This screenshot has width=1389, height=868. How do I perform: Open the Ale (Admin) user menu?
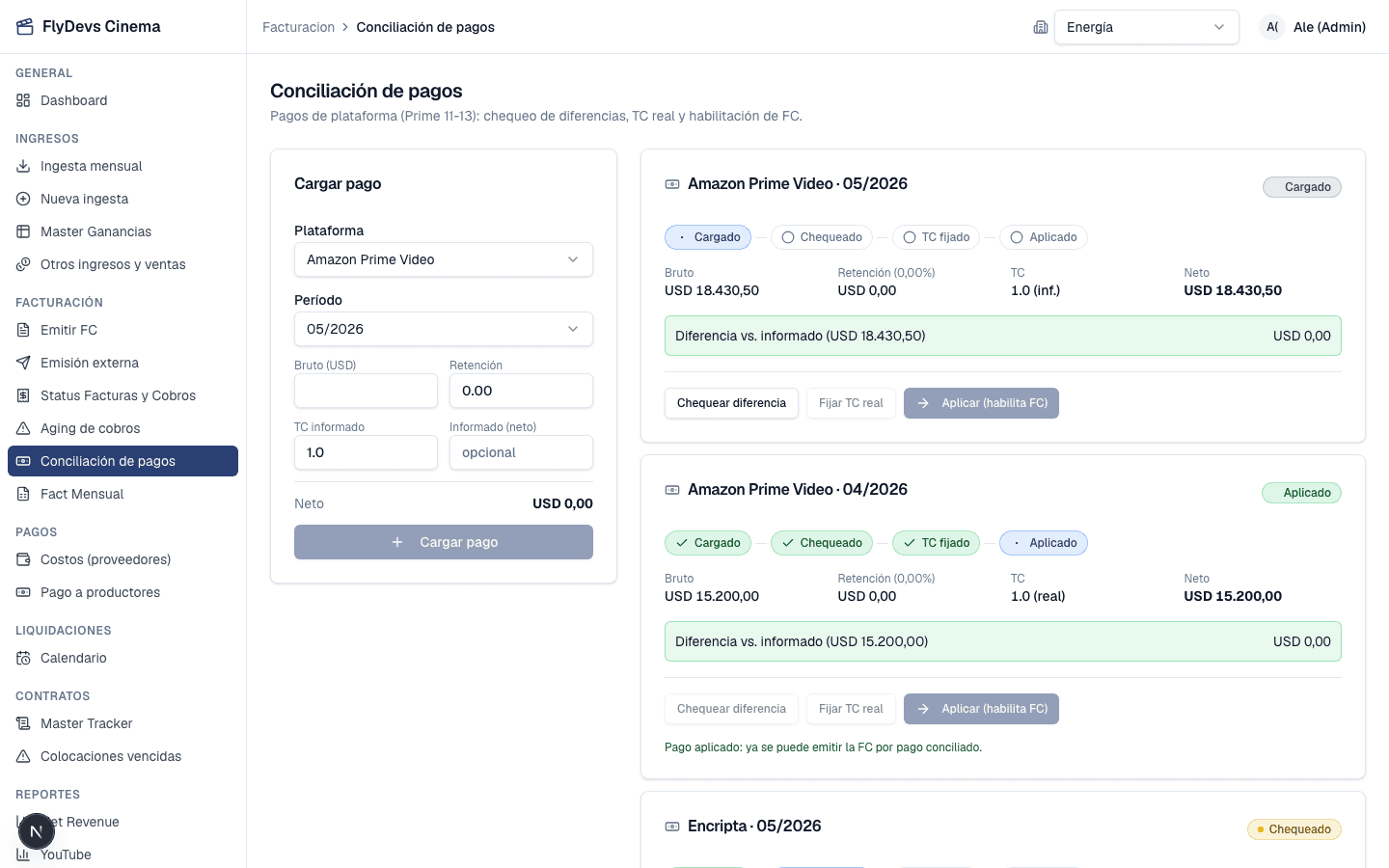pos(1313,27)
